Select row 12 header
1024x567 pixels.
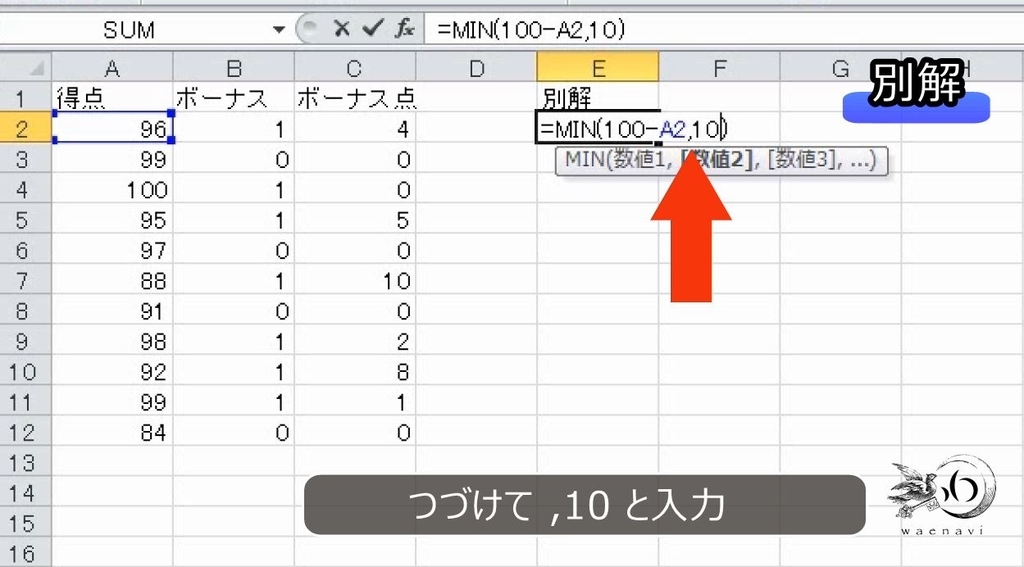tap(26, 432)
